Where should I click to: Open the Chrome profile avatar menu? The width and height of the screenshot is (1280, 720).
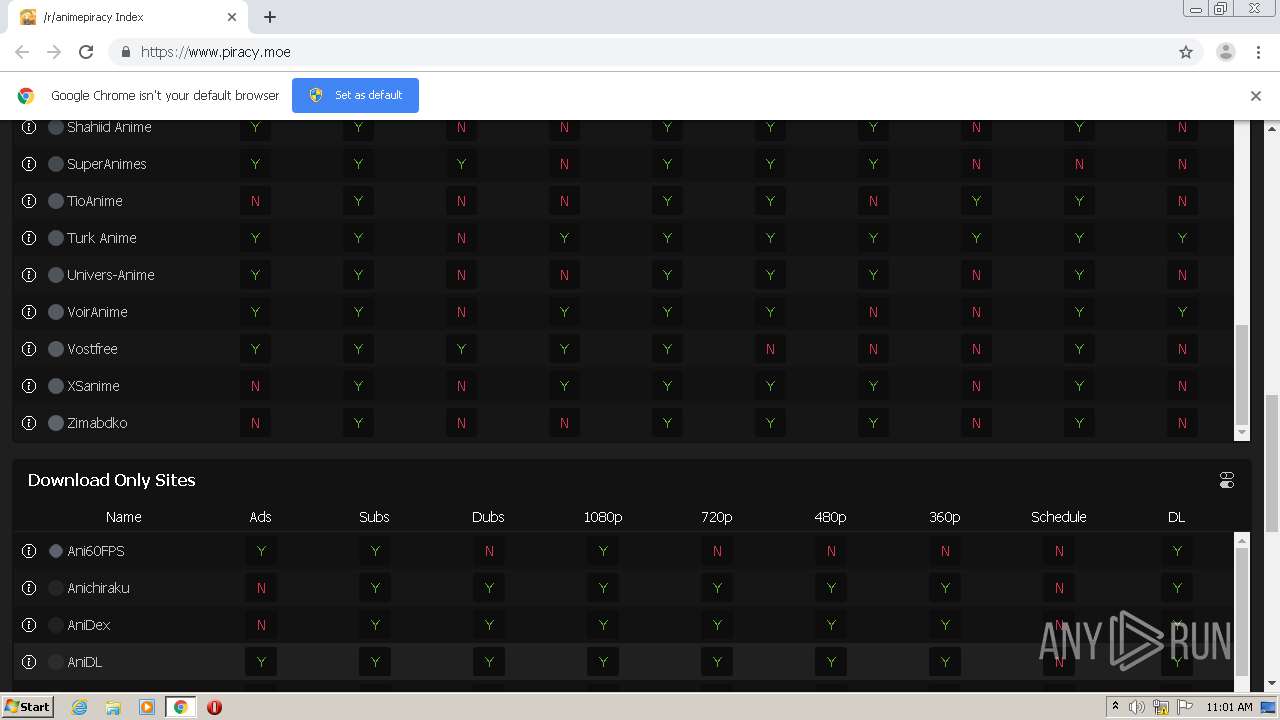pyautogui.click(x=1226, y=52)
